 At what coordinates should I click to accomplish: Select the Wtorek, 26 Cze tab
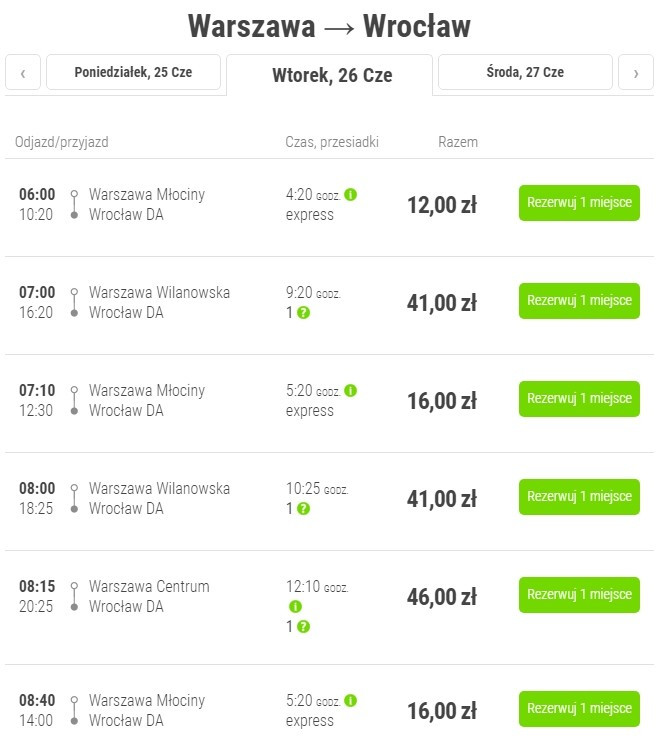[x=330, y=75]
